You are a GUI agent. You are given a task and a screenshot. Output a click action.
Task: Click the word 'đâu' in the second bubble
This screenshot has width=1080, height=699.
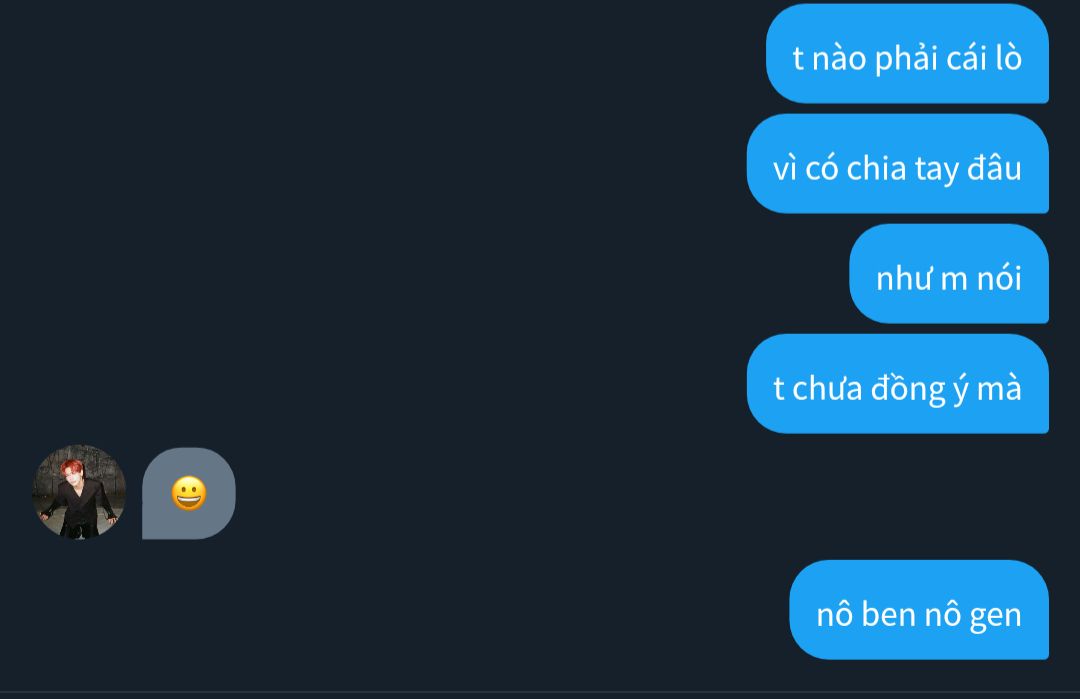tap(995, 168)
